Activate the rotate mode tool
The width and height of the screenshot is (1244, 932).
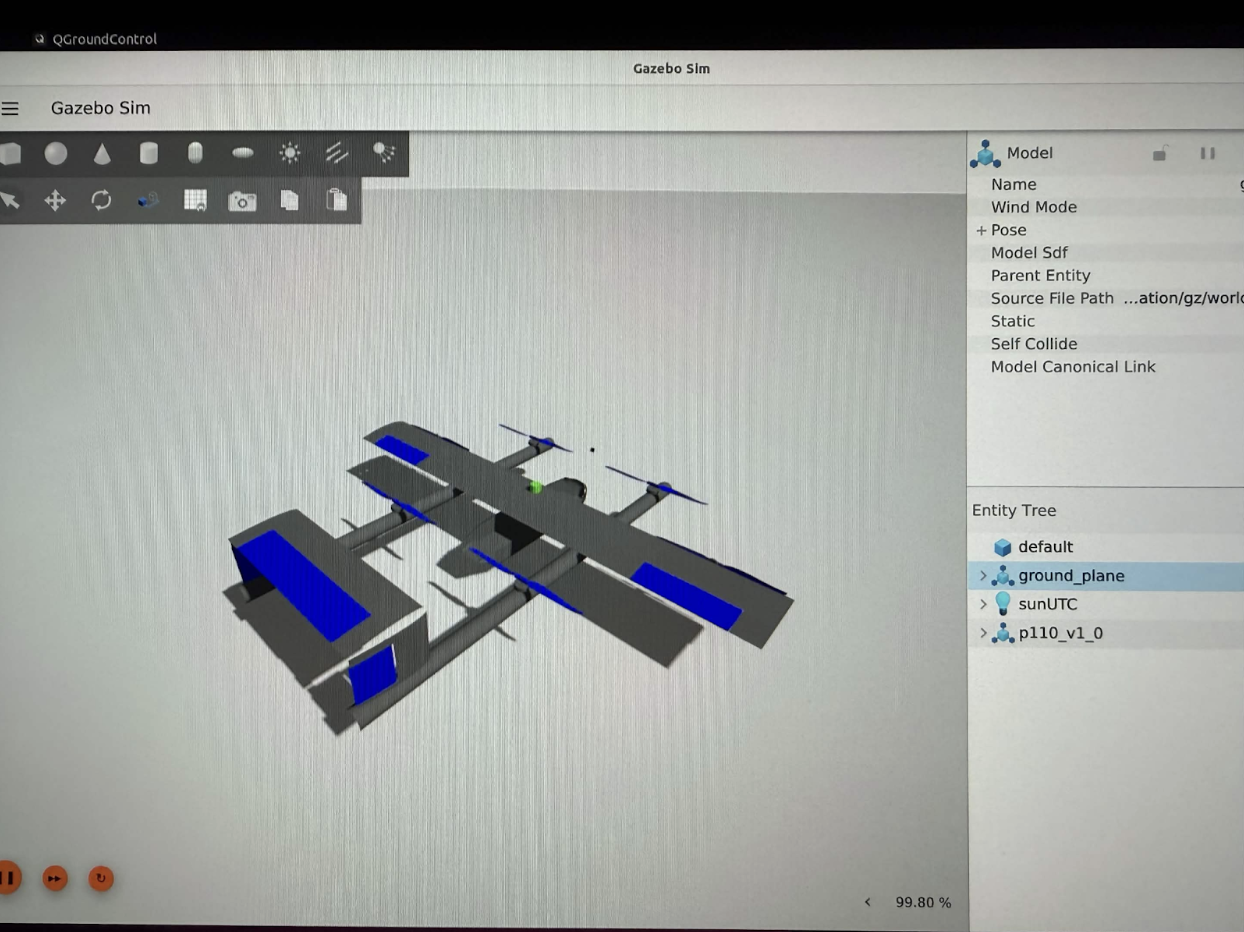[x=101, y=200]
